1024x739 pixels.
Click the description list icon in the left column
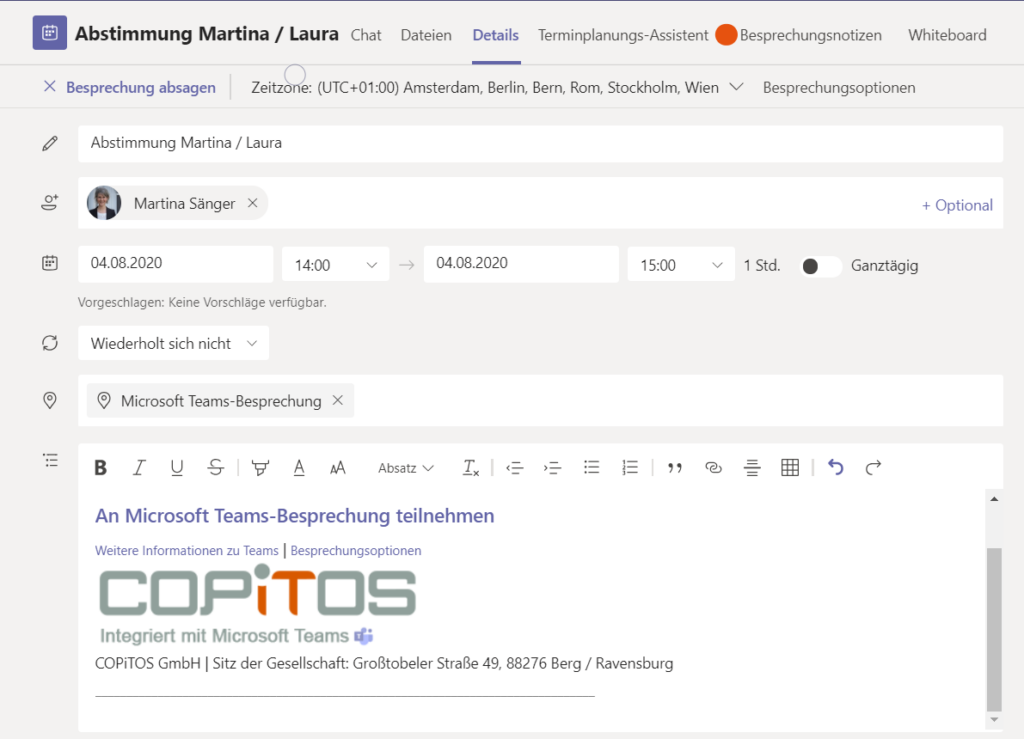[50, 460]
